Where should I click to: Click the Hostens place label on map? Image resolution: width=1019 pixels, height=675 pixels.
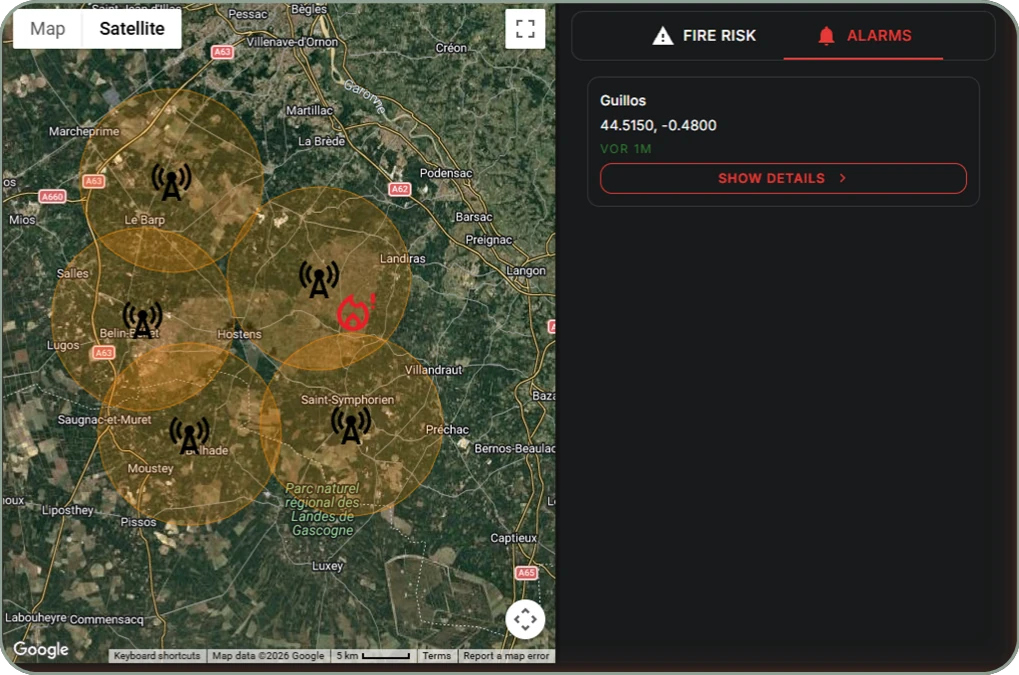point(239,334)
